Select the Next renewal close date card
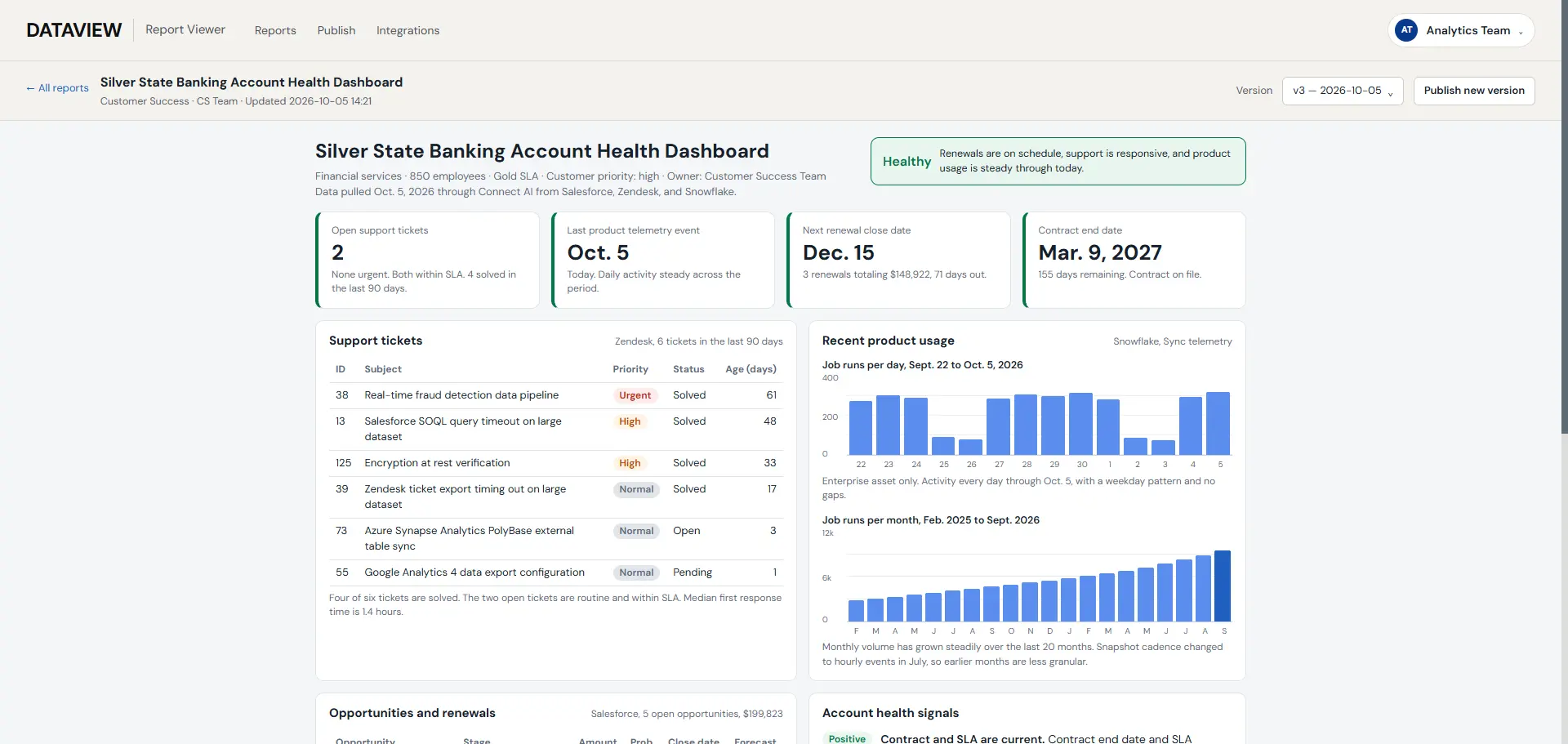 click(898, 260)
